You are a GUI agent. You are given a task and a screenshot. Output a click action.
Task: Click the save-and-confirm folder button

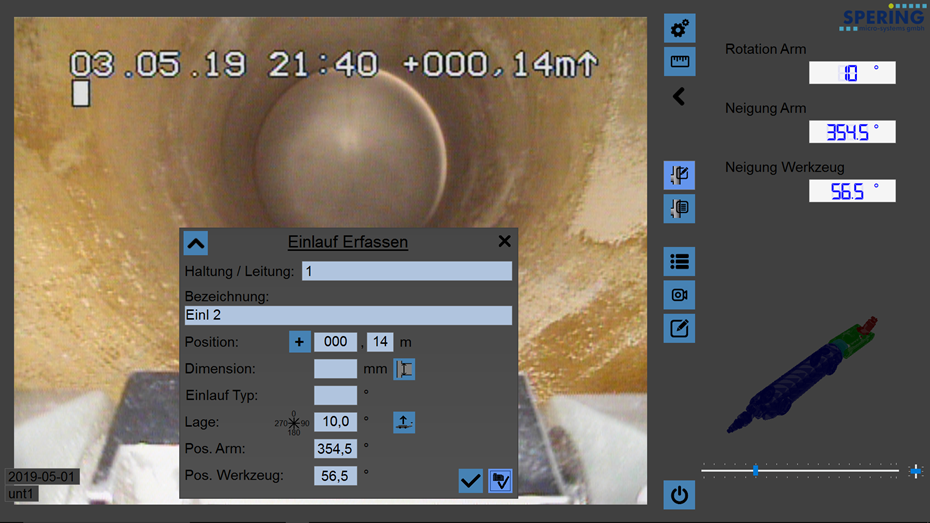click(500, 481)
